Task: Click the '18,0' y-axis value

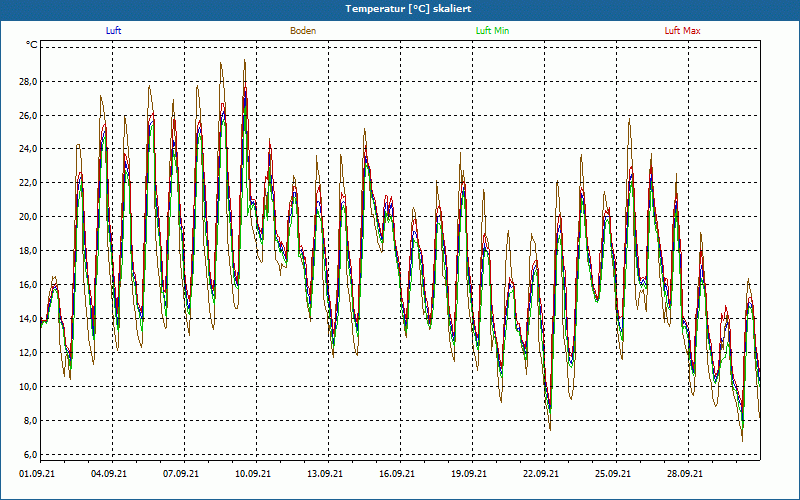Action: tap(28, 251)
